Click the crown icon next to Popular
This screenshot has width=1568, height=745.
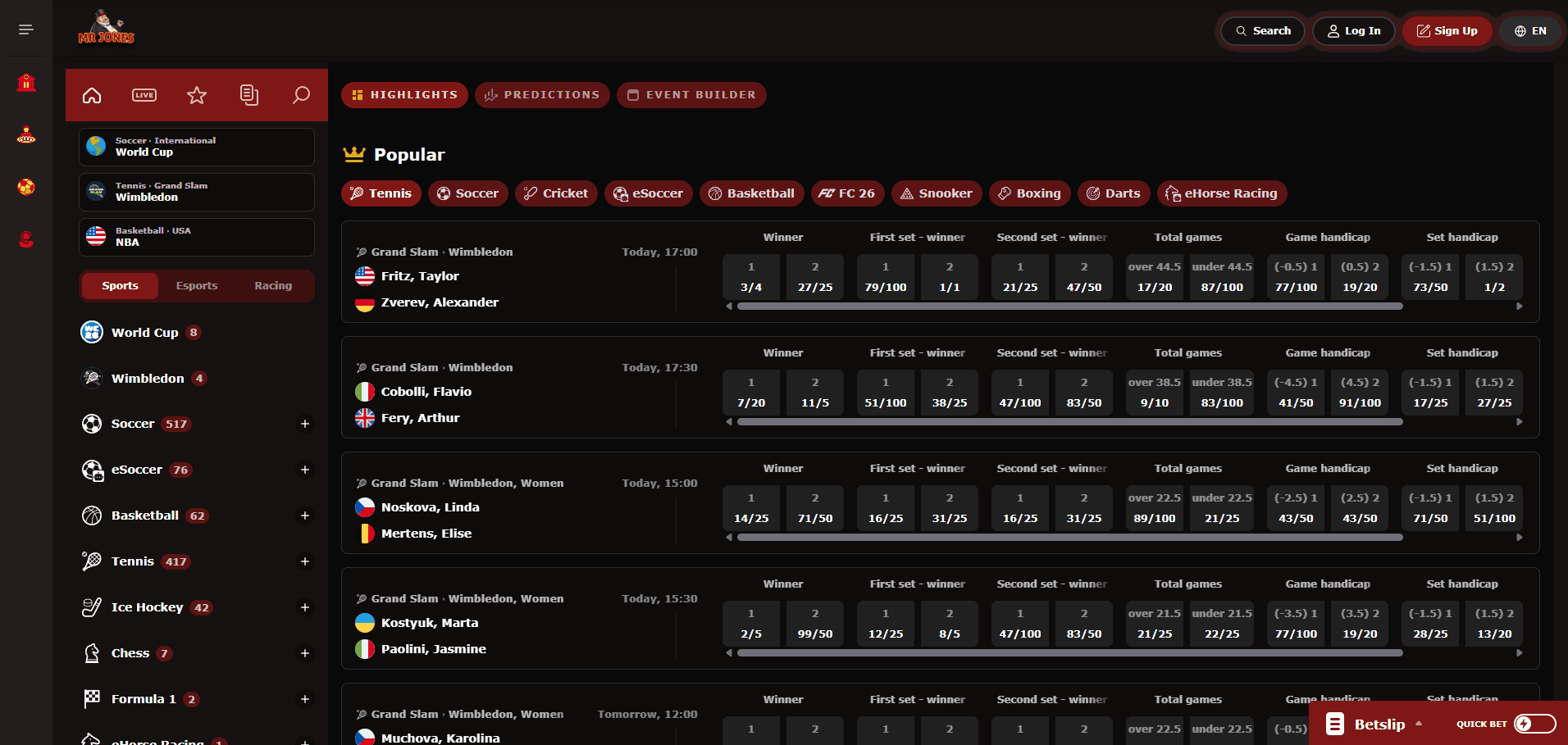[x=354, y=154]
